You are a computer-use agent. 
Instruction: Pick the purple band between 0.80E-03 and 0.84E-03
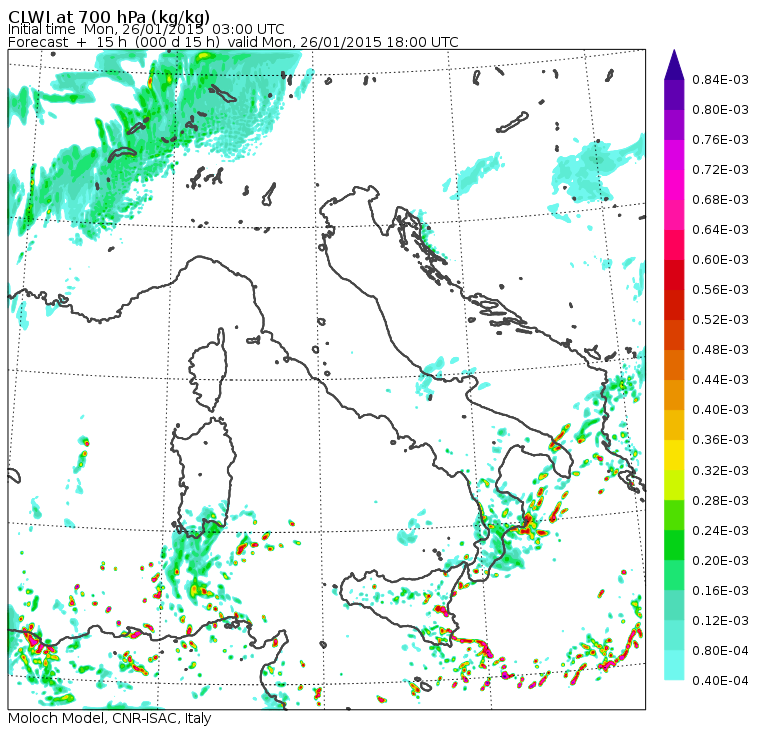[x=674, y=95]
